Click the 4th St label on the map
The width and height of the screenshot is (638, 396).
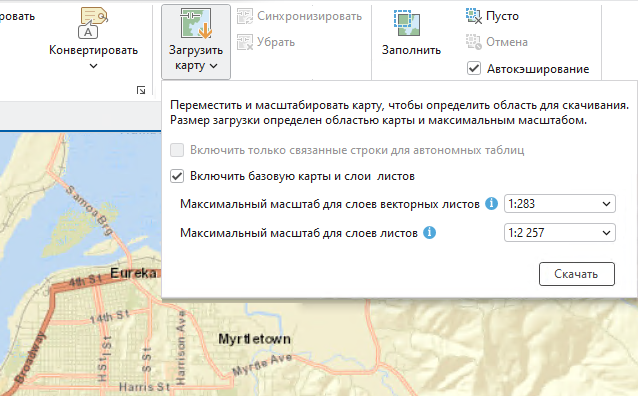click(85, 281)
